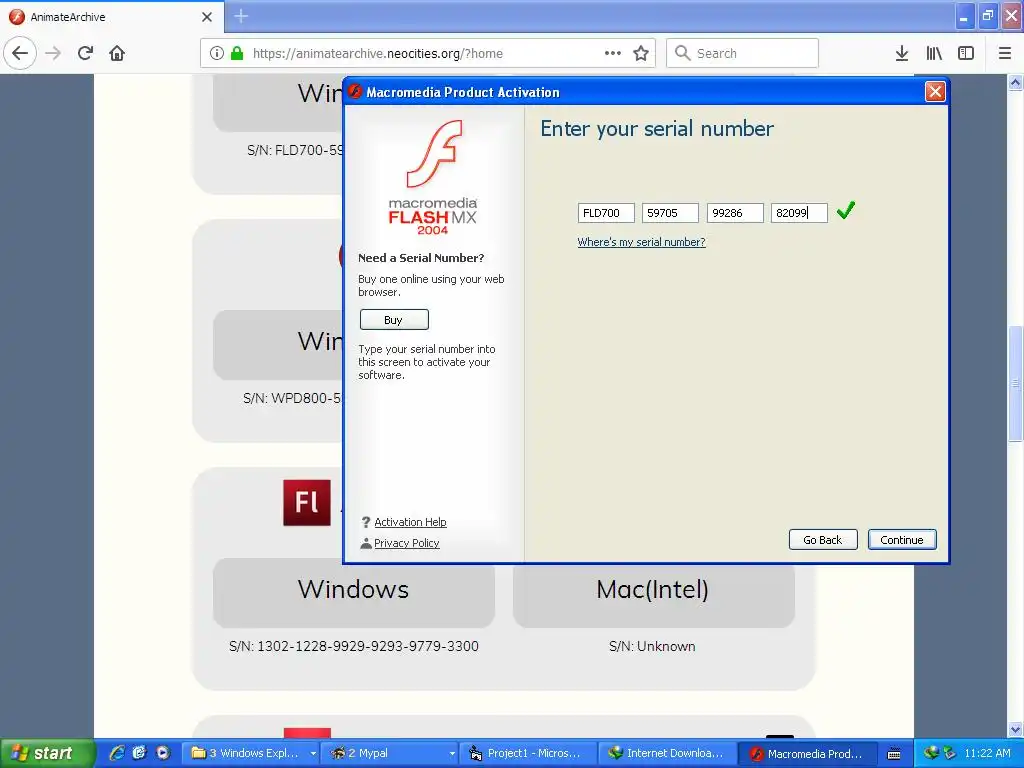
Task: Click the second system tray icon
Action: coord(949,753)
